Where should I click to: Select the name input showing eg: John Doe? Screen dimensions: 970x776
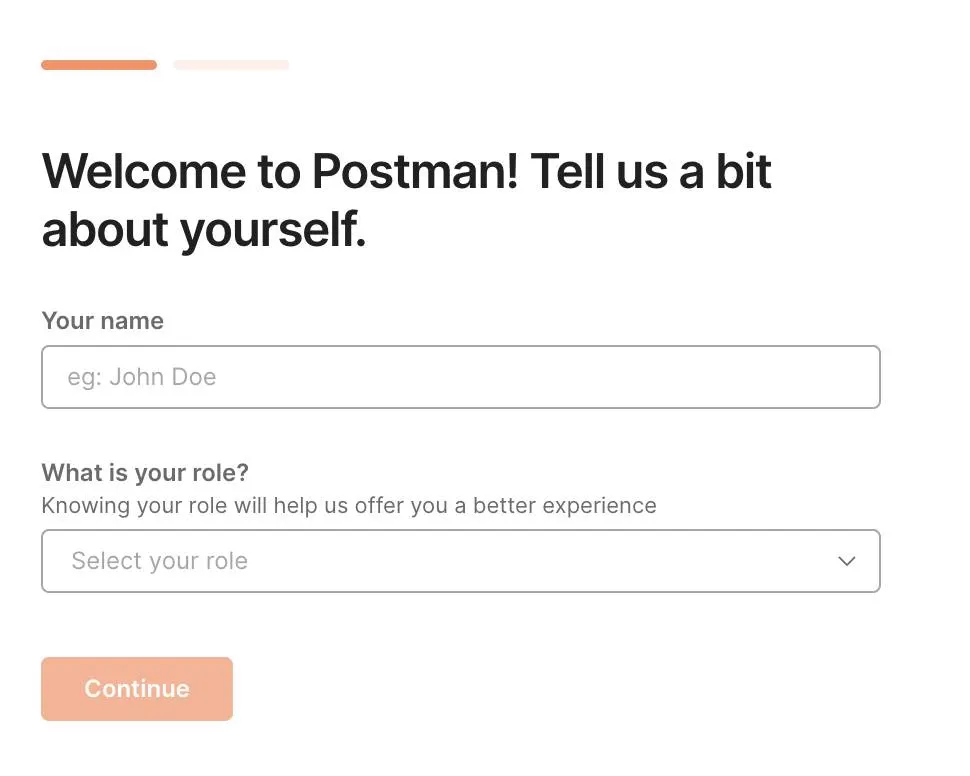[x=460, y=377]
